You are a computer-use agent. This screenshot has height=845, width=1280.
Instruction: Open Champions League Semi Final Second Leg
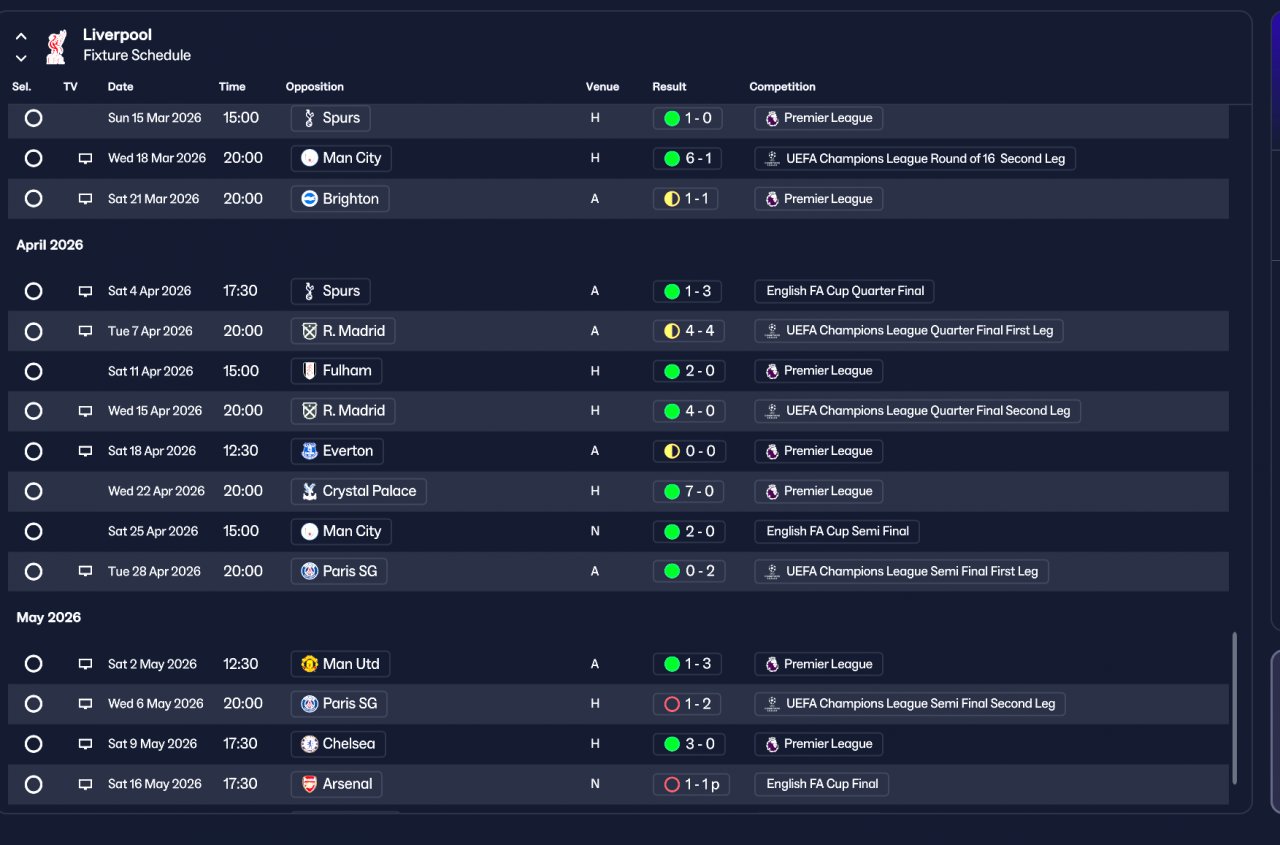click(910, 704)
